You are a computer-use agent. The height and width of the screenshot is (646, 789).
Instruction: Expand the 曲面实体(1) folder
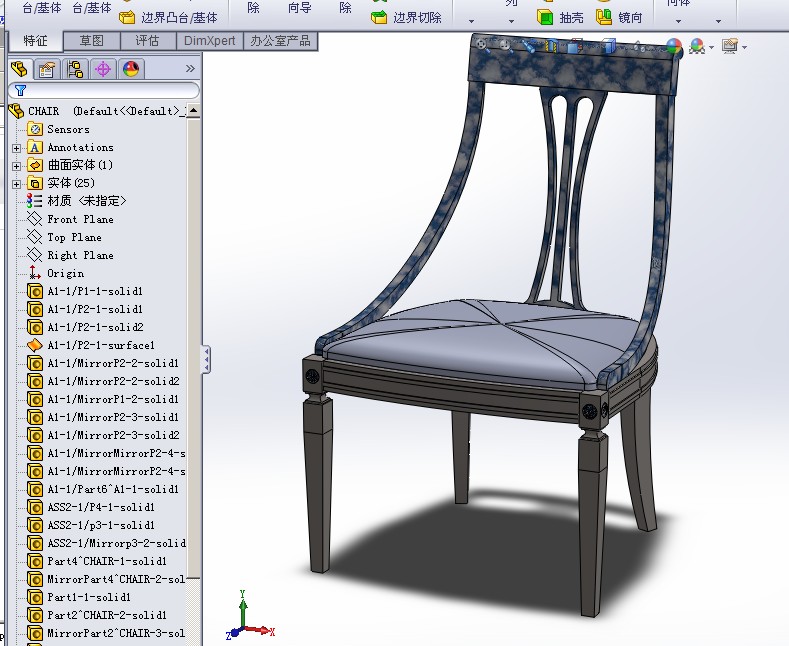17,166
